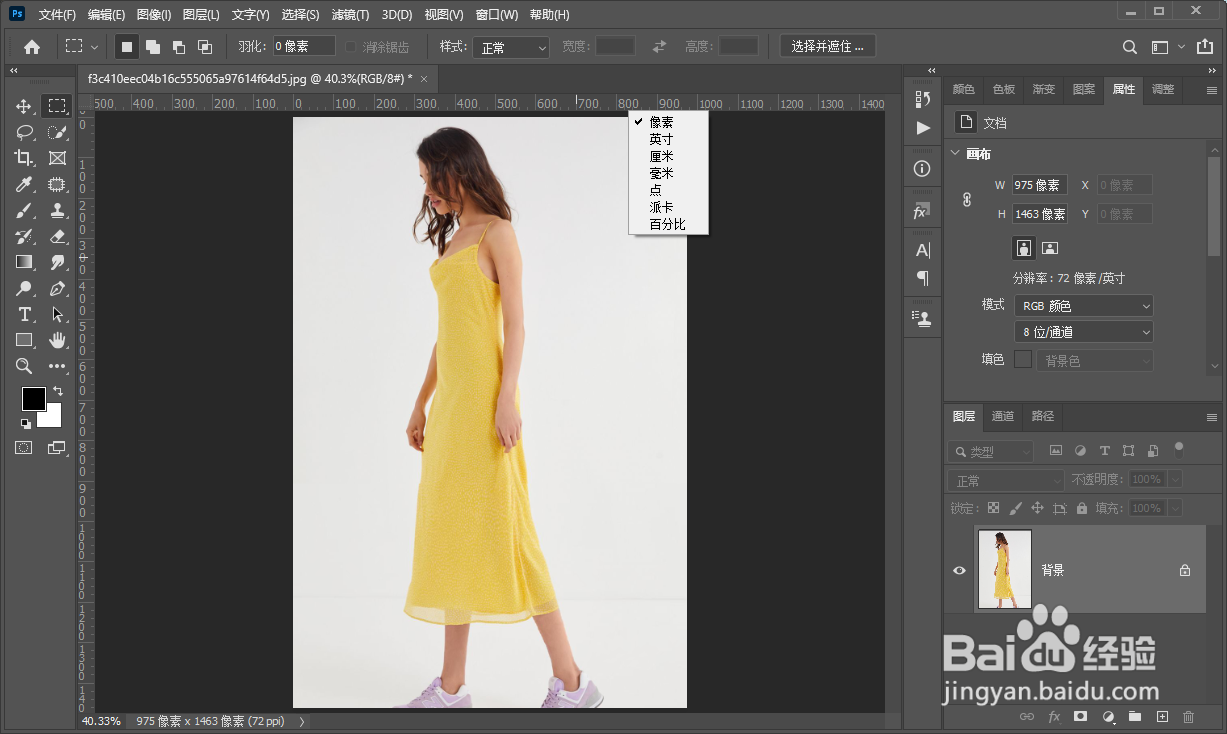The height and width of the screenshot is (734, 1227).
Task: Toggle visibility eye of 背景 layer
Action: (x=960, y=570)
